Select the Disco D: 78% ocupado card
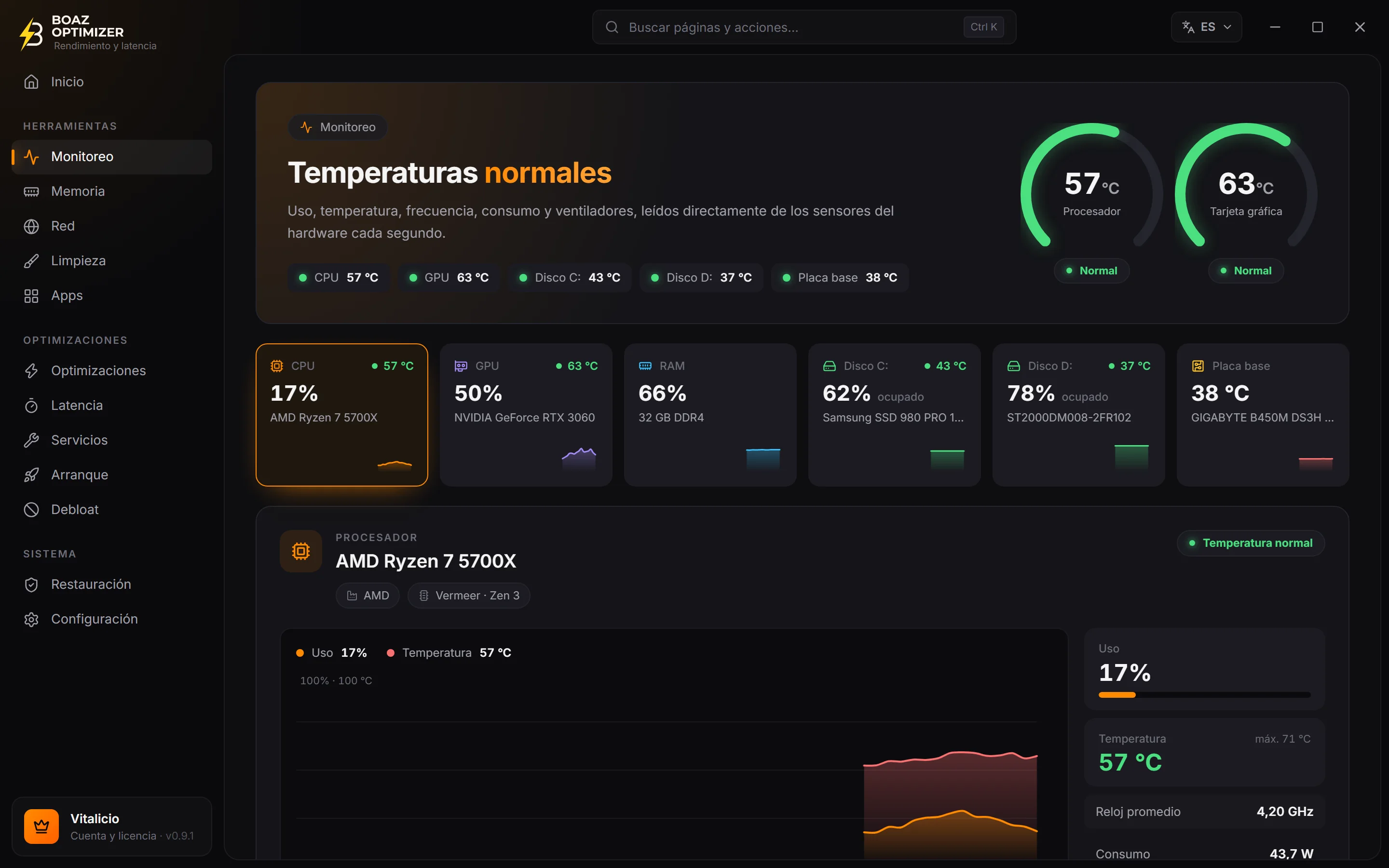 [x=1078, y=415]
